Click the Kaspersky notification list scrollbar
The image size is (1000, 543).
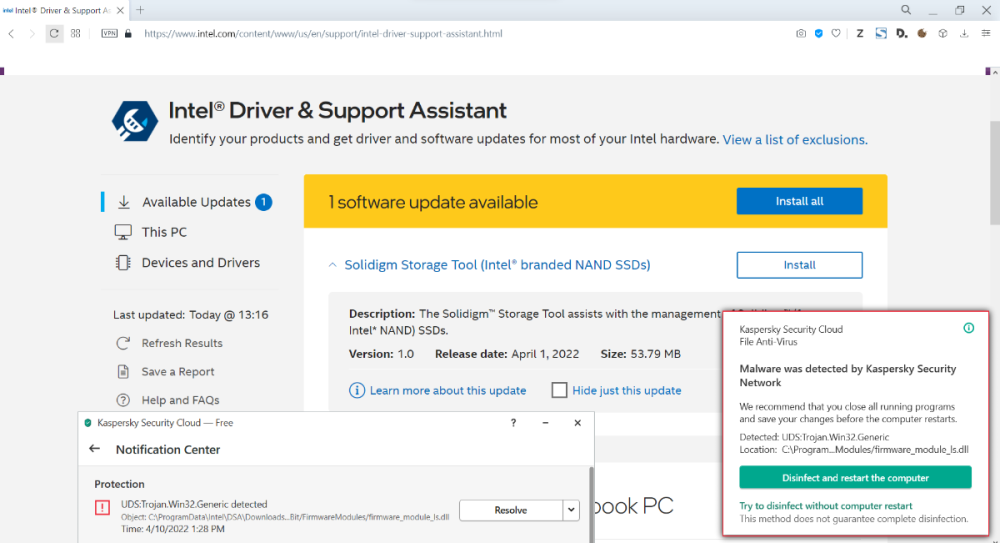coord(591,504)
